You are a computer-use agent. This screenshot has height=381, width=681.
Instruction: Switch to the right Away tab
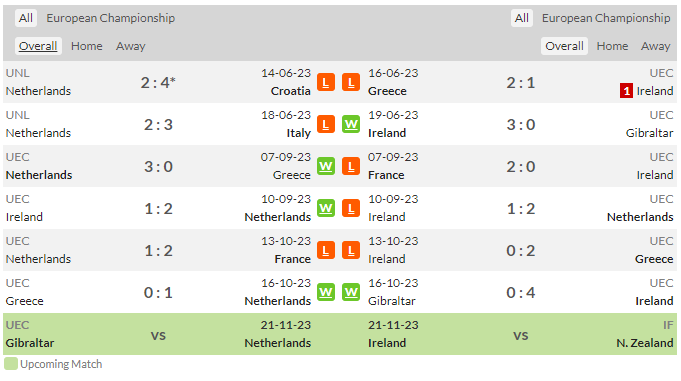pyautogui.click(x=655, y=46)
